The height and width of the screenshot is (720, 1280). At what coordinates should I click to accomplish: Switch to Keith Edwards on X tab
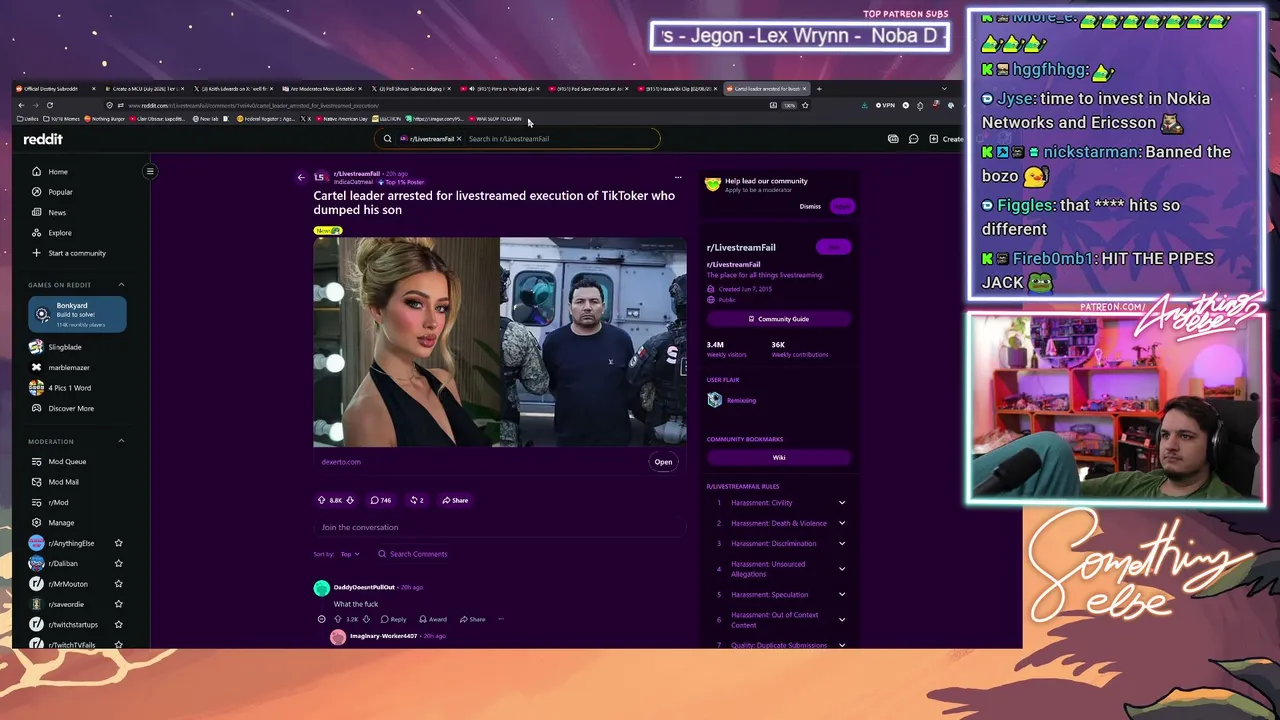[x=234, y=89]
